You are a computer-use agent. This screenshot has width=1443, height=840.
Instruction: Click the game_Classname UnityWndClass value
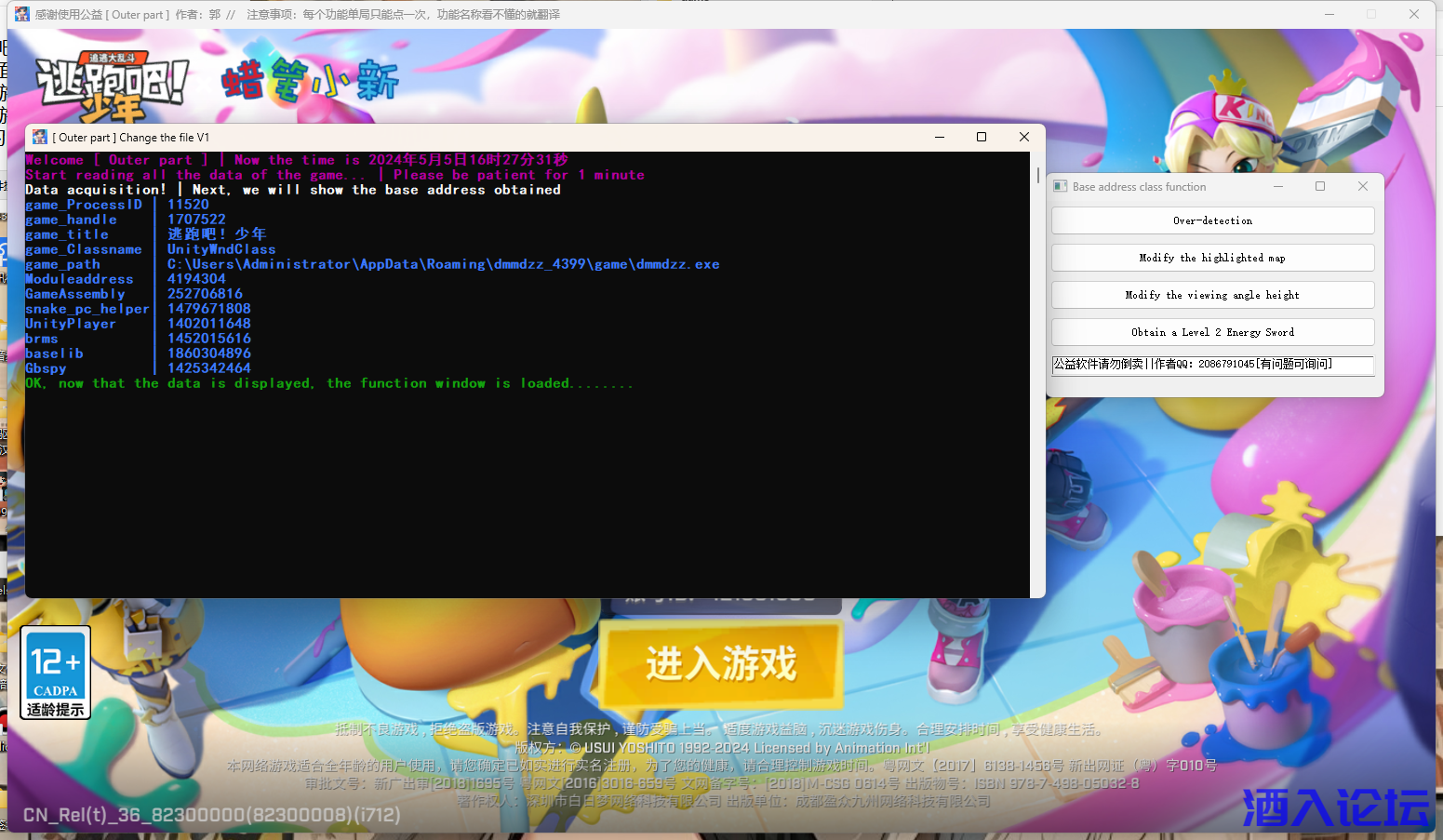coord(221,249)
